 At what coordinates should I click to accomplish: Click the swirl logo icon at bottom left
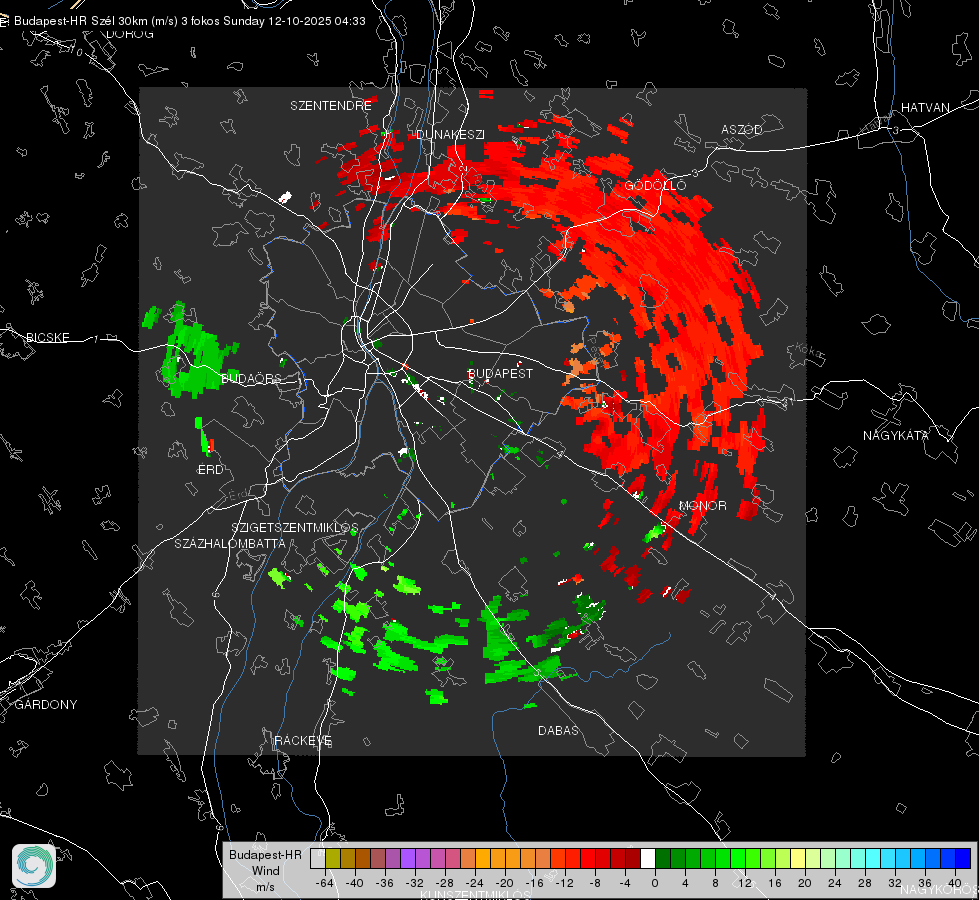tap(34, 866)
